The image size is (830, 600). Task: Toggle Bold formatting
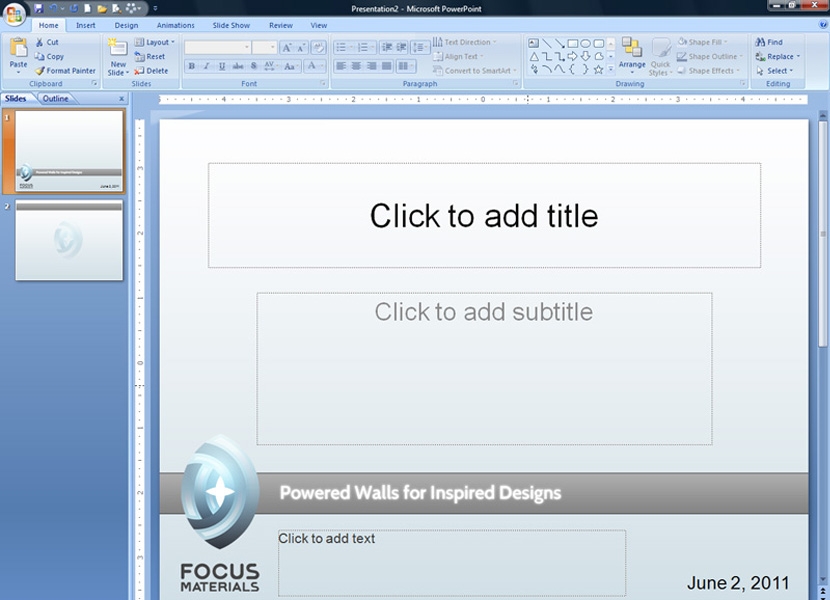[192, 66]
